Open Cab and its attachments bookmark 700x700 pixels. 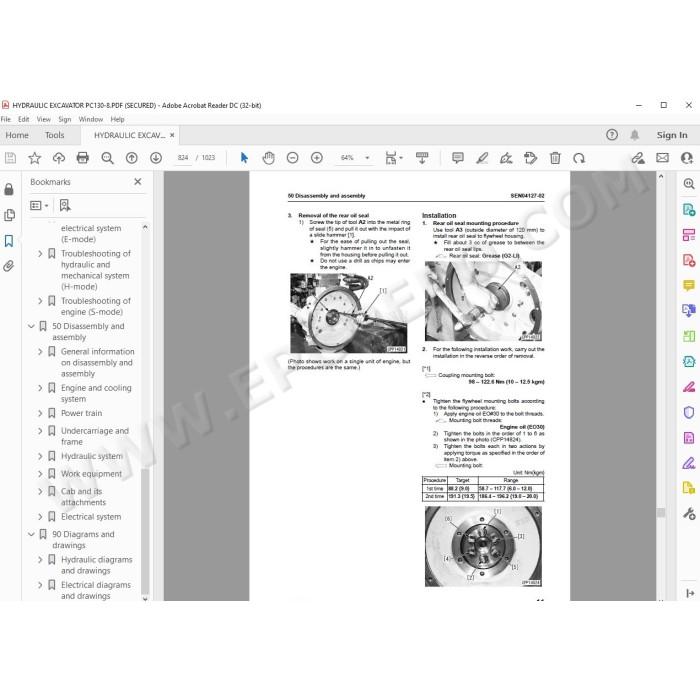click(x=83, y=497)
